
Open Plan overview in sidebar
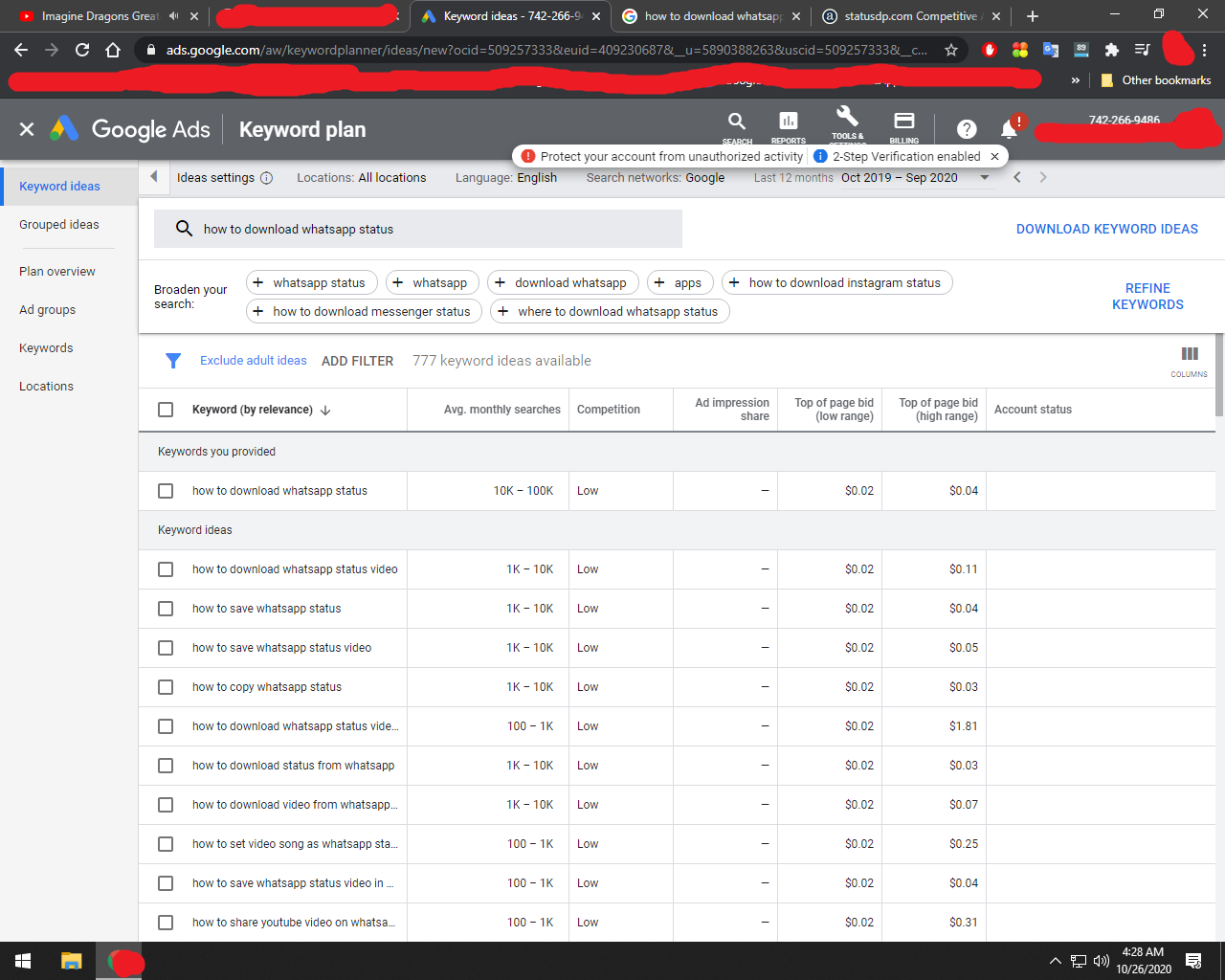pyautogui.click(x=69, y=272)
